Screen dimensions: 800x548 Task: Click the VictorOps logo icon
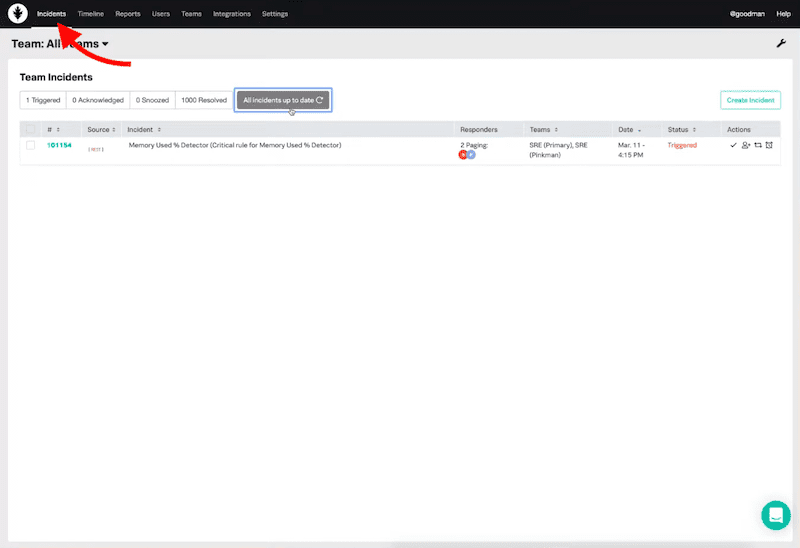(18, 14)
